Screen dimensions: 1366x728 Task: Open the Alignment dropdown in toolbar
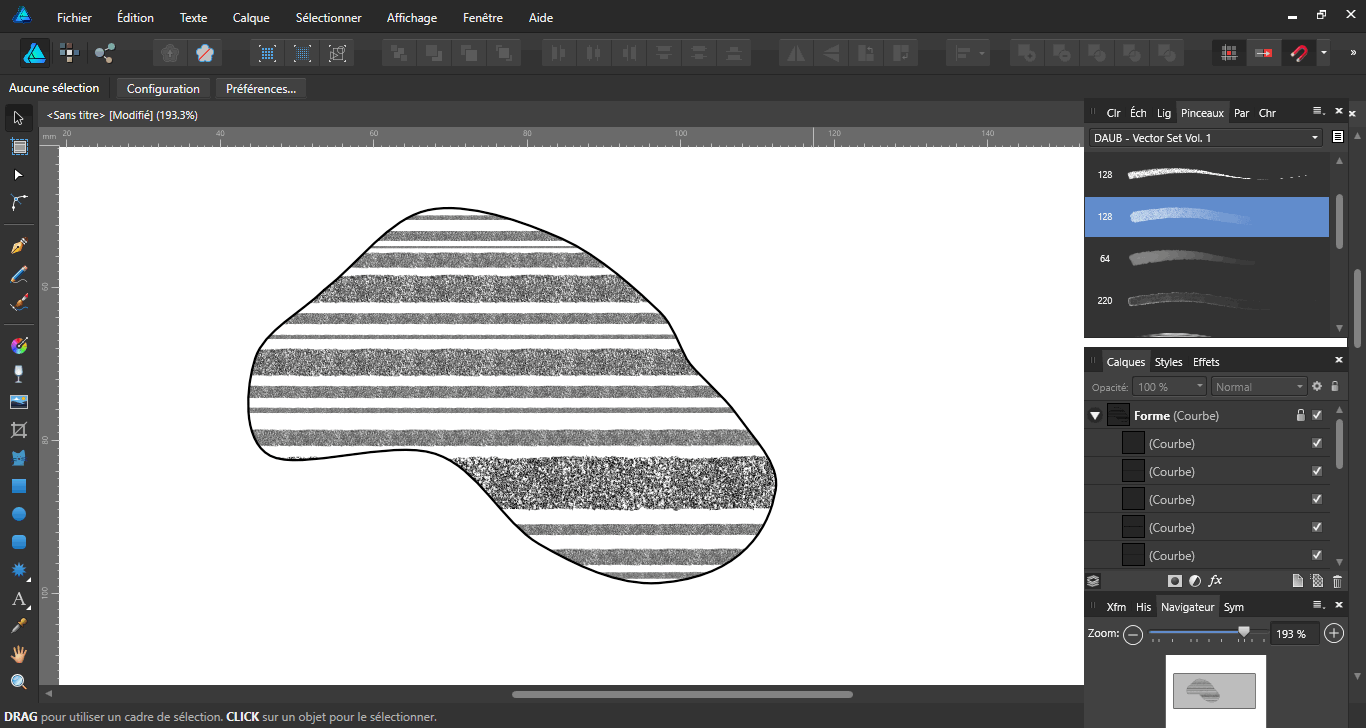click(x=967, y=53)
